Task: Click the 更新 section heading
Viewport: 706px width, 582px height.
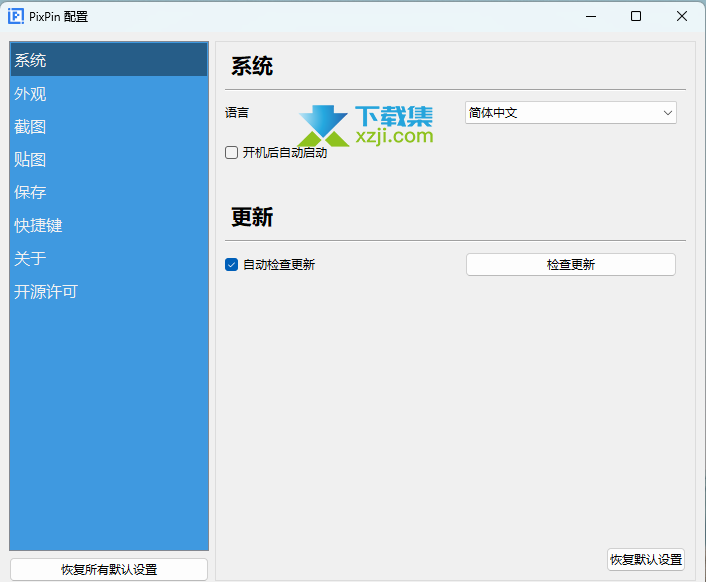Action: [252, 217]
